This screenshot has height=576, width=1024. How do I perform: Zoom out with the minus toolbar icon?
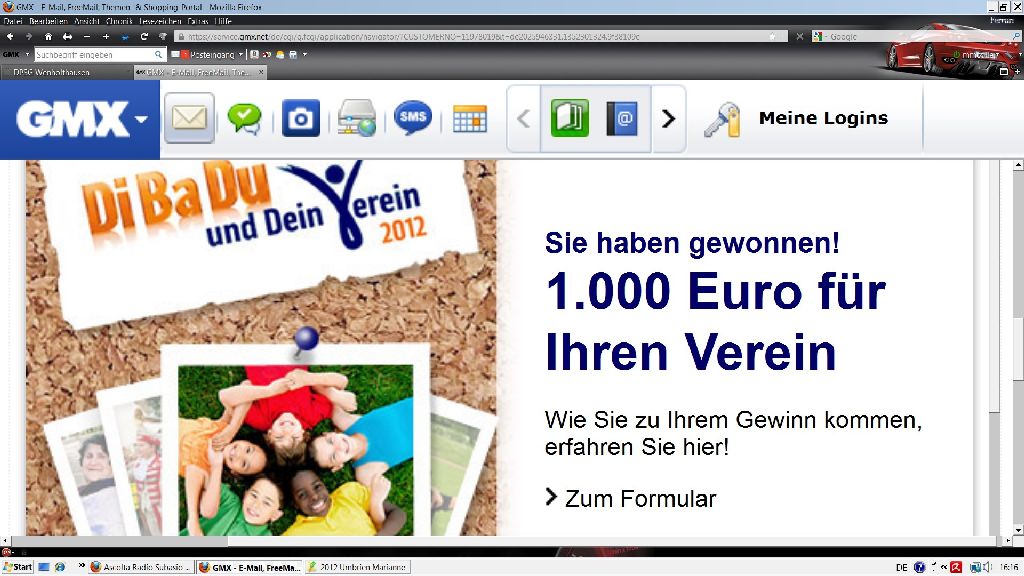coord(87,37)
